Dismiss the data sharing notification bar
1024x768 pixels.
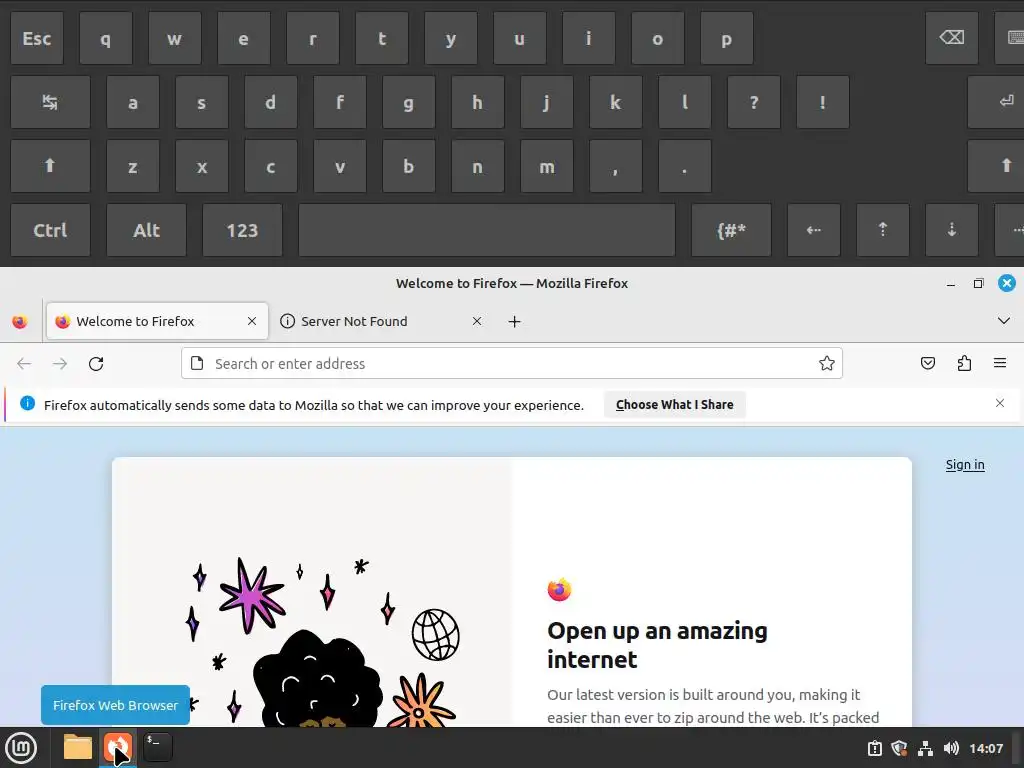tap(1000, 403)
